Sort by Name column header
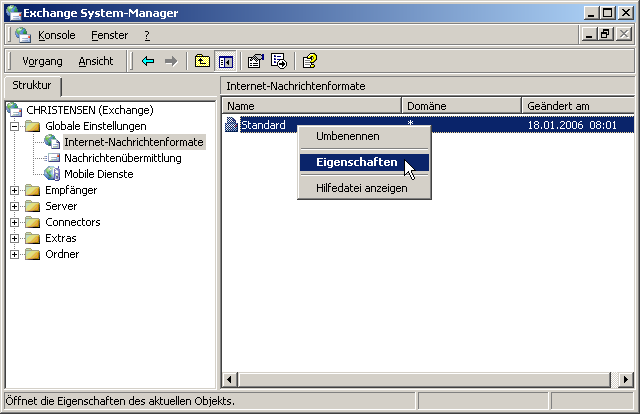Viewport: 640px width, 414px height. [x=311, y=106]
